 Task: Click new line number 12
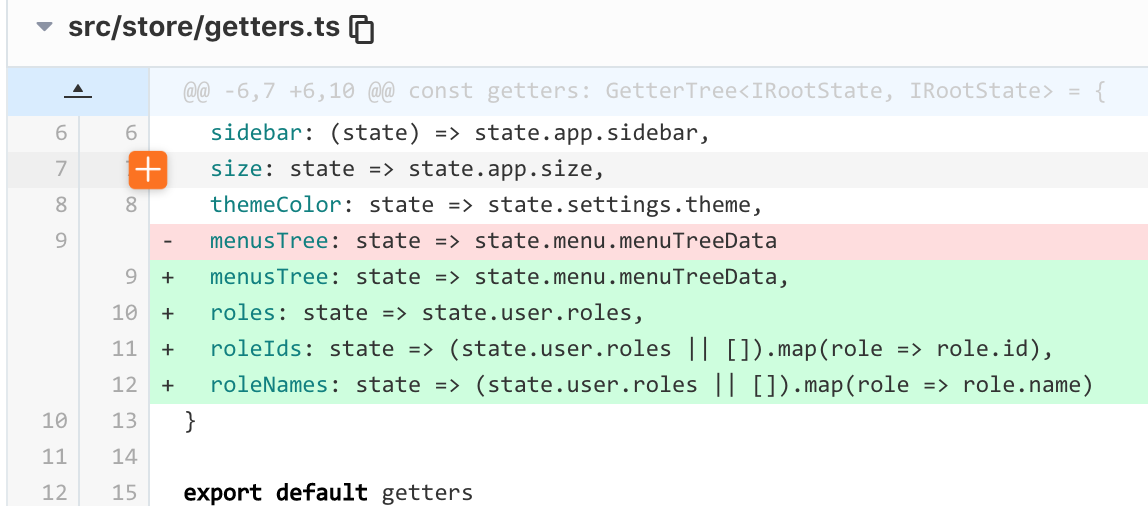tap(124, 385)
